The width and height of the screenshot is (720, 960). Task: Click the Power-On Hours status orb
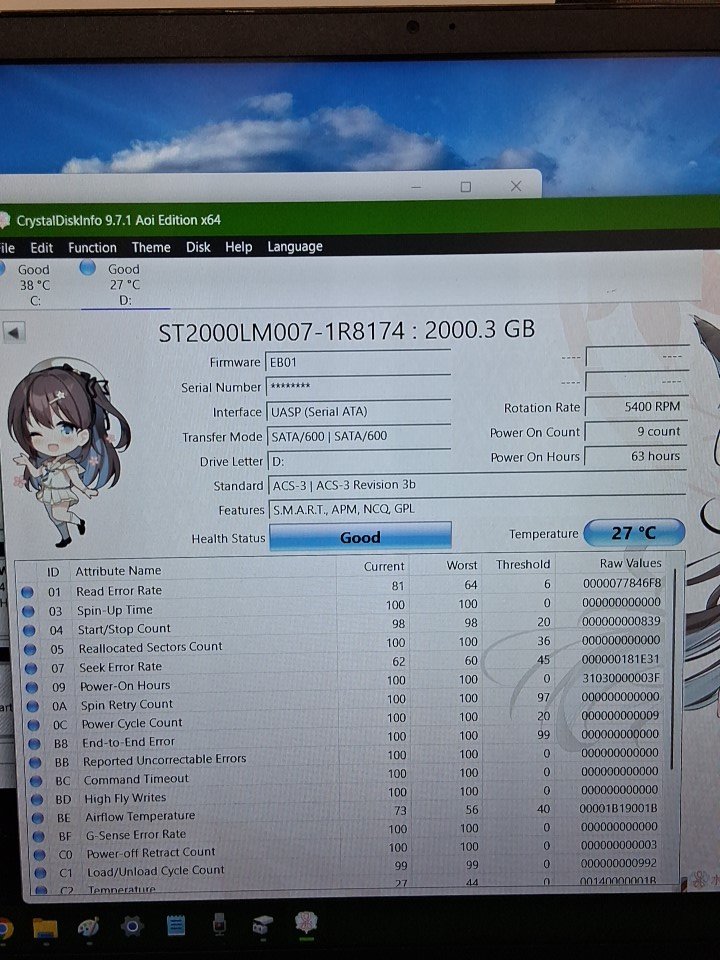[32, 687]
